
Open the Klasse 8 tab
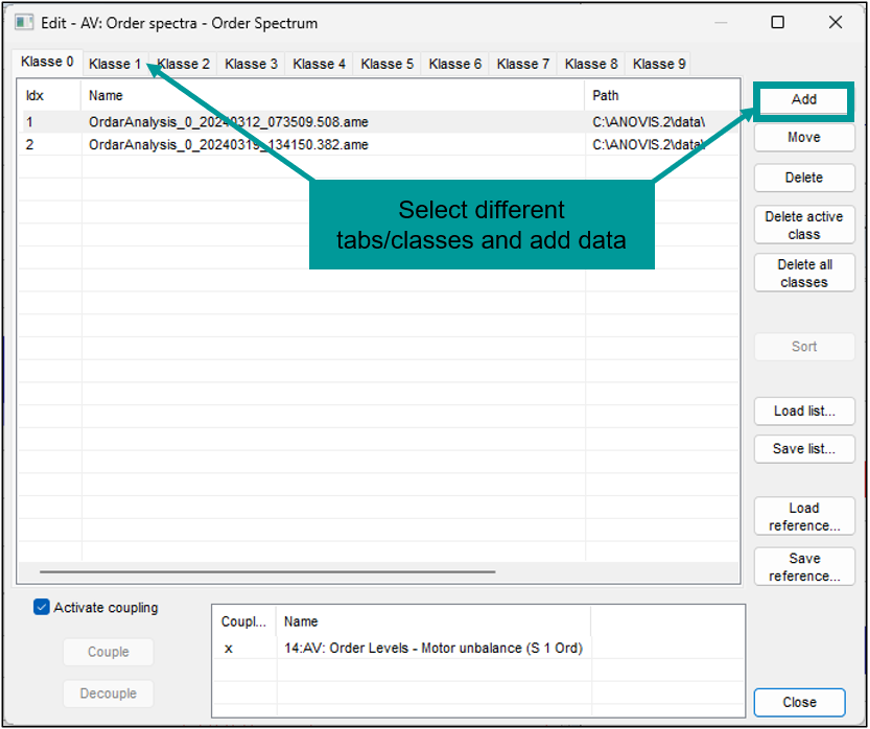591,64
